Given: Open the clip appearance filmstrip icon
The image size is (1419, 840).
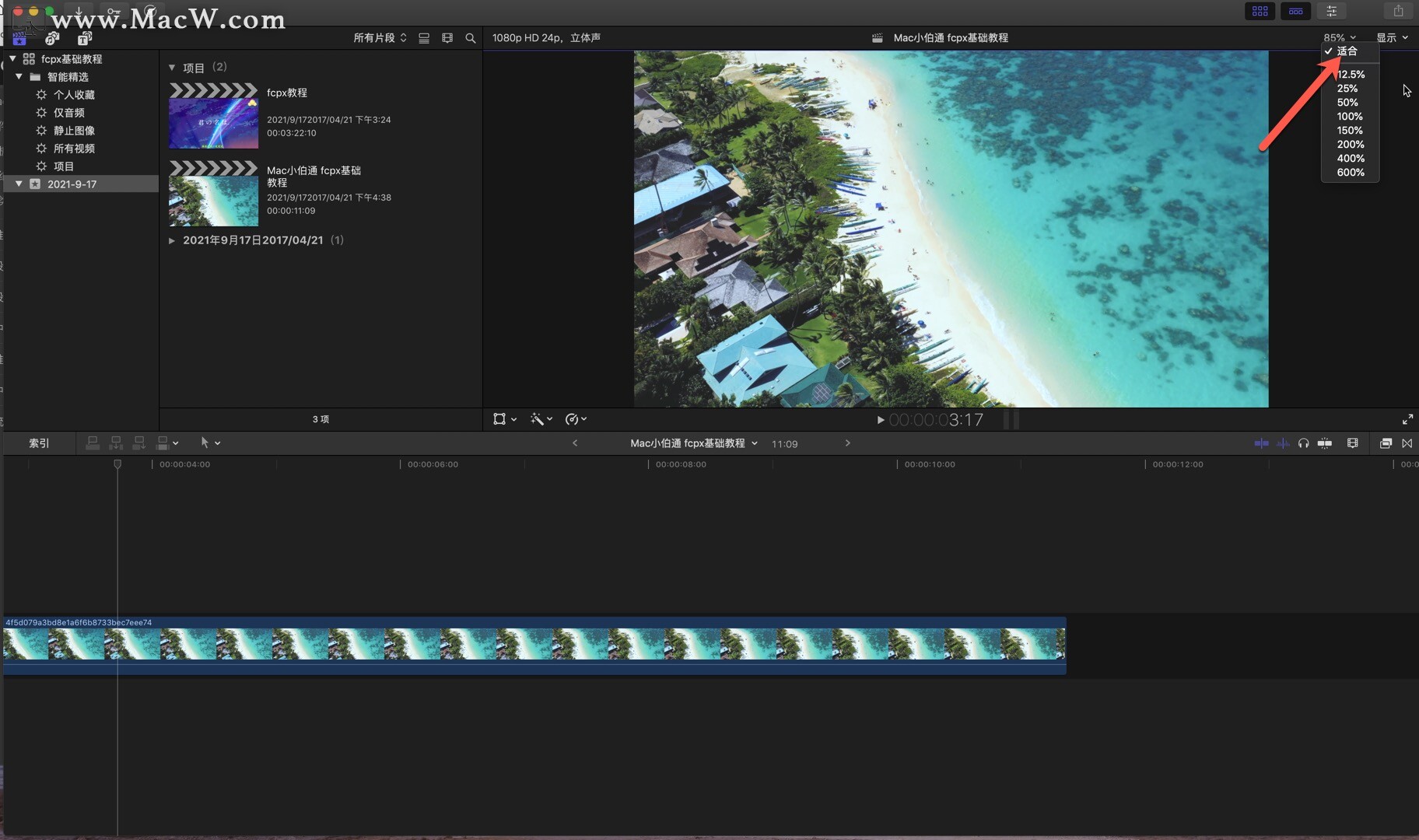Looking at the screenshot, I should 1353,443.
